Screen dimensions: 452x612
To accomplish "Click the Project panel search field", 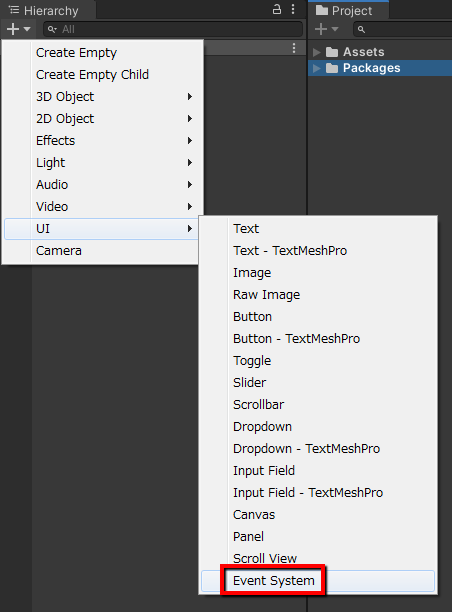I will pos(402,29).
